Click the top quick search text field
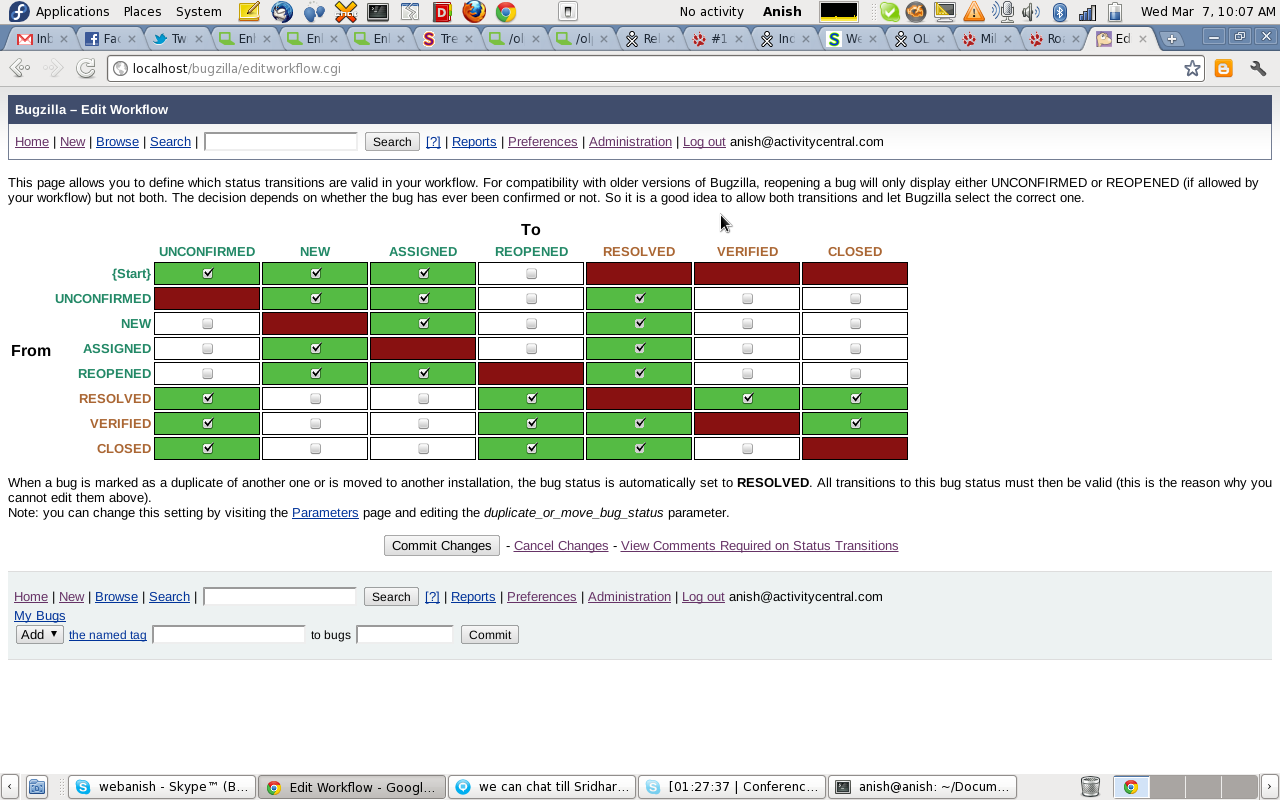 tap(280, 142)
